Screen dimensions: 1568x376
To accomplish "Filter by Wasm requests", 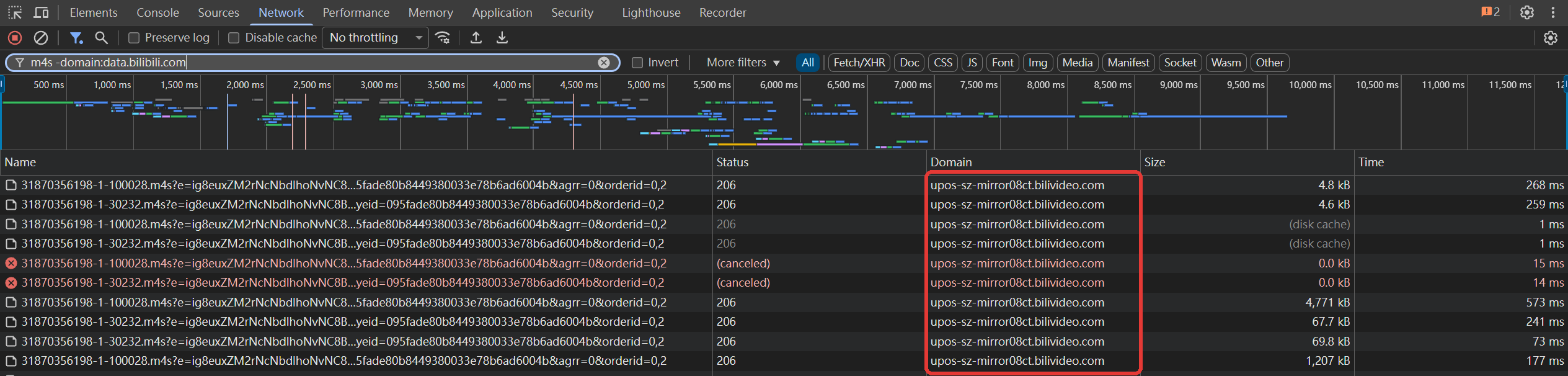I will pos(1226,63).
